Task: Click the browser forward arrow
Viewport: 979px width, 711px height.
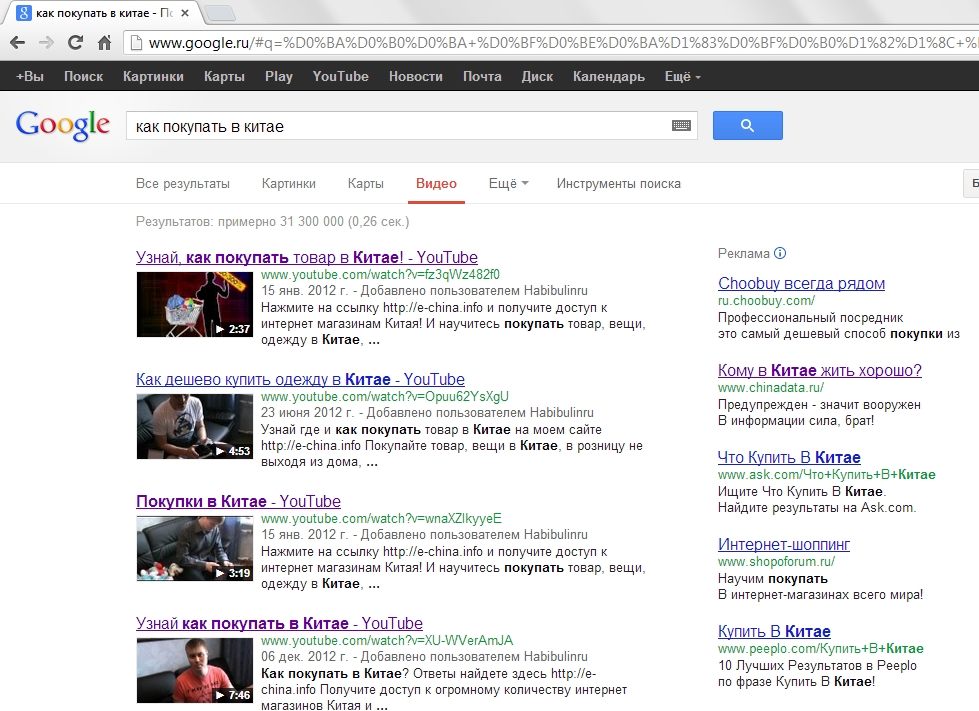Action: [x=46, y=42]
